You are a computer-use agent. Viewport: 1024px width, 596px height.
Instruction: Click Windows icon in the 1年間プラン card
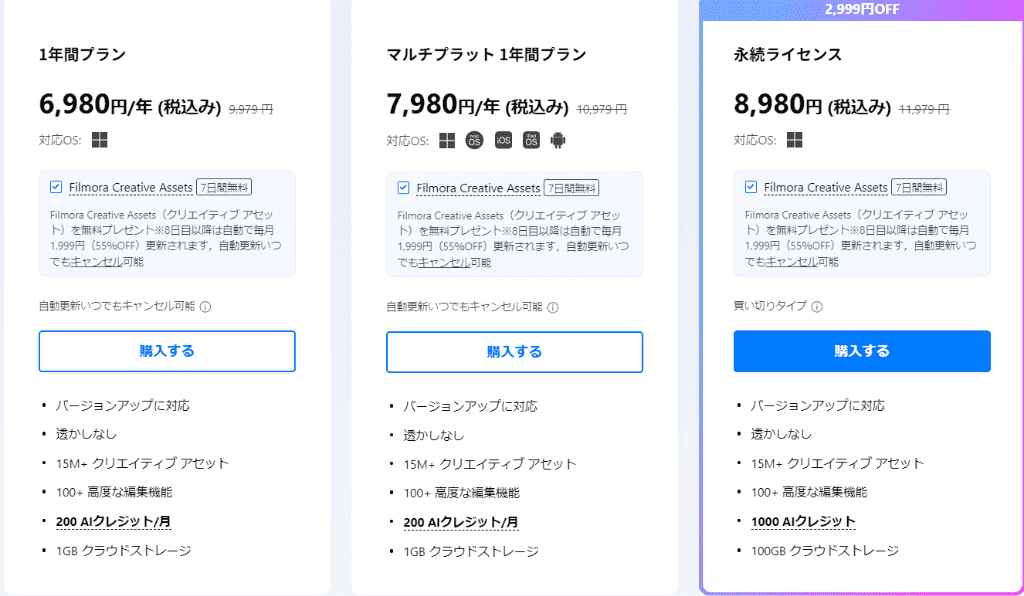tap(99, 140)
